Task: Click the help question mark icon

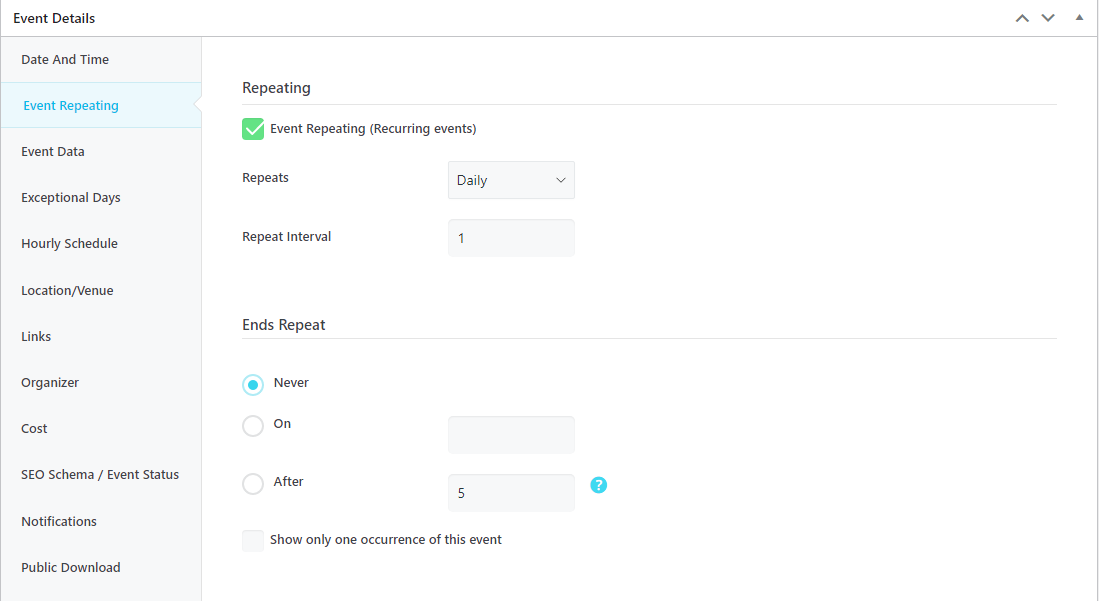Action: (x=599, y=485)
